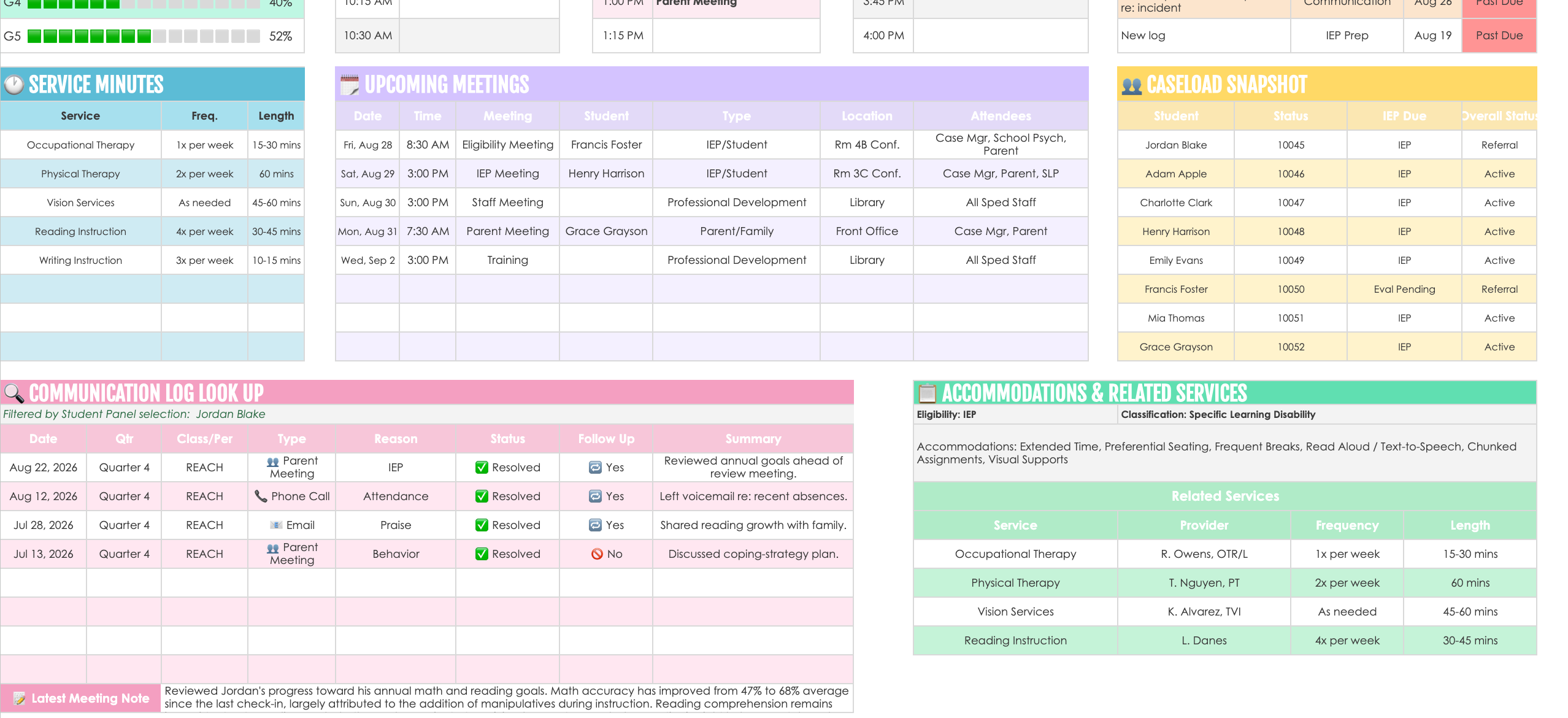Click green Resolved check for Jul 13 log

pyautogui.click(x=482, y=554)
